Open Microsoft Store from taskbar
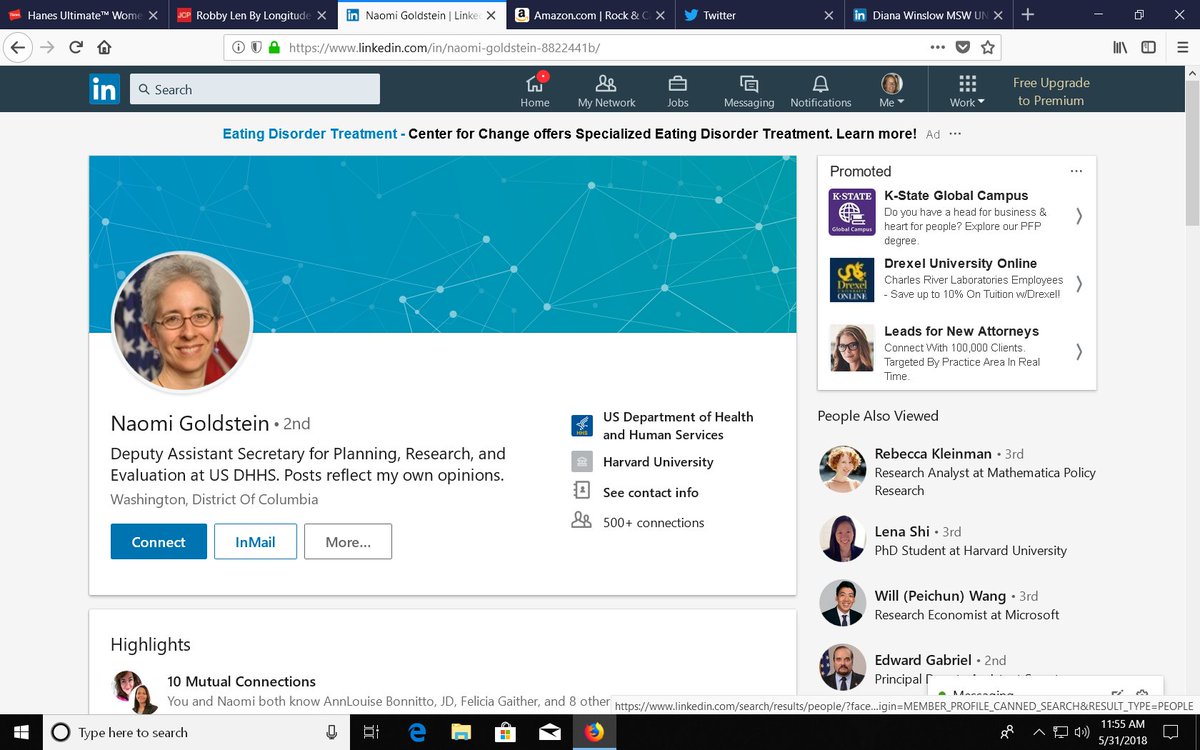This screenshot has width=1200, height=750. (x=506, y=732)
